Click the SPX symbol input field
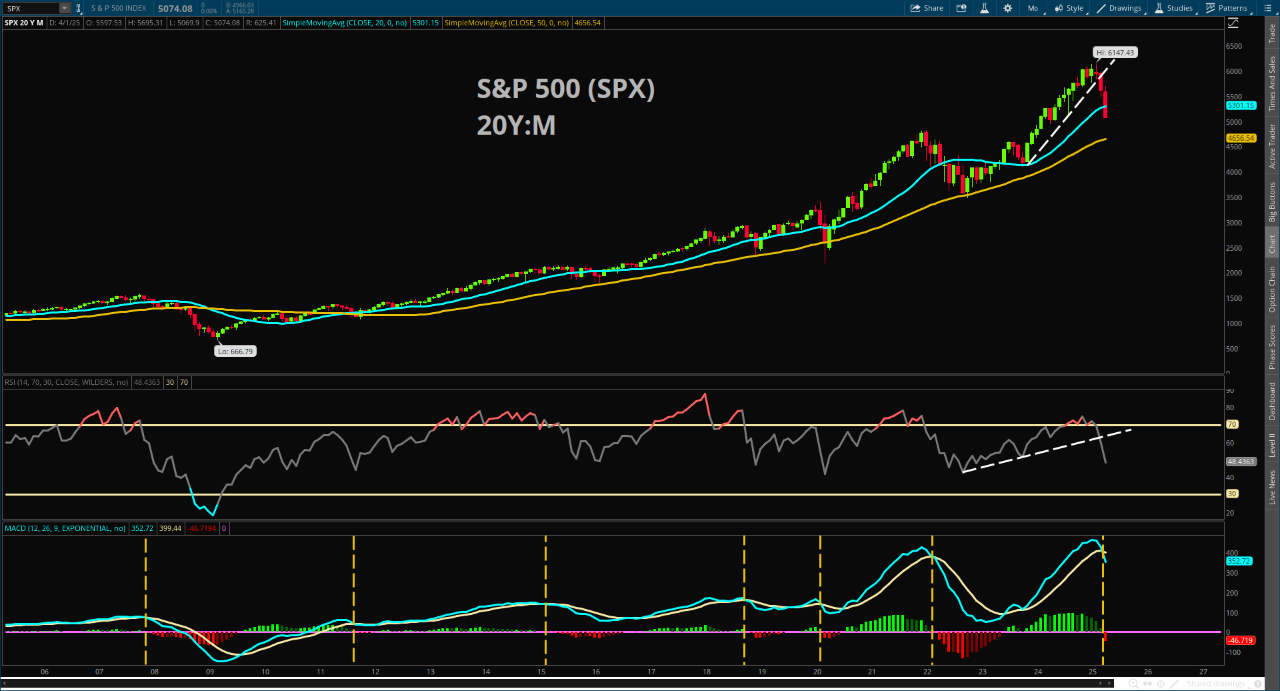 pyautogui.click(x=30, y=8)
